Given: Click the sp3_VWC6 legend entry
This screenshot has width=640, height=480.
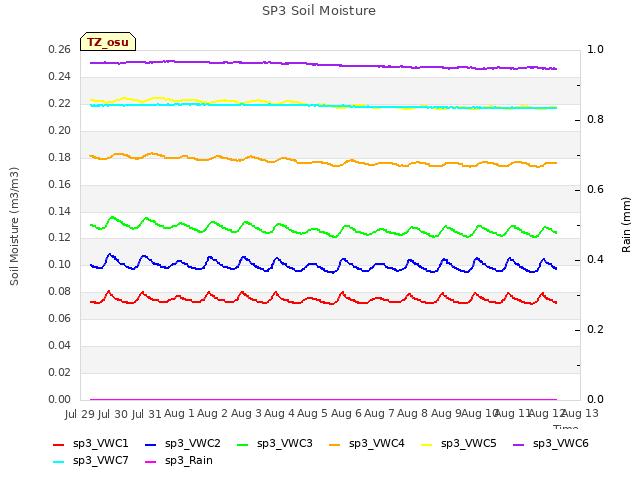Looking at the screenshot, I should click(551, 444).
